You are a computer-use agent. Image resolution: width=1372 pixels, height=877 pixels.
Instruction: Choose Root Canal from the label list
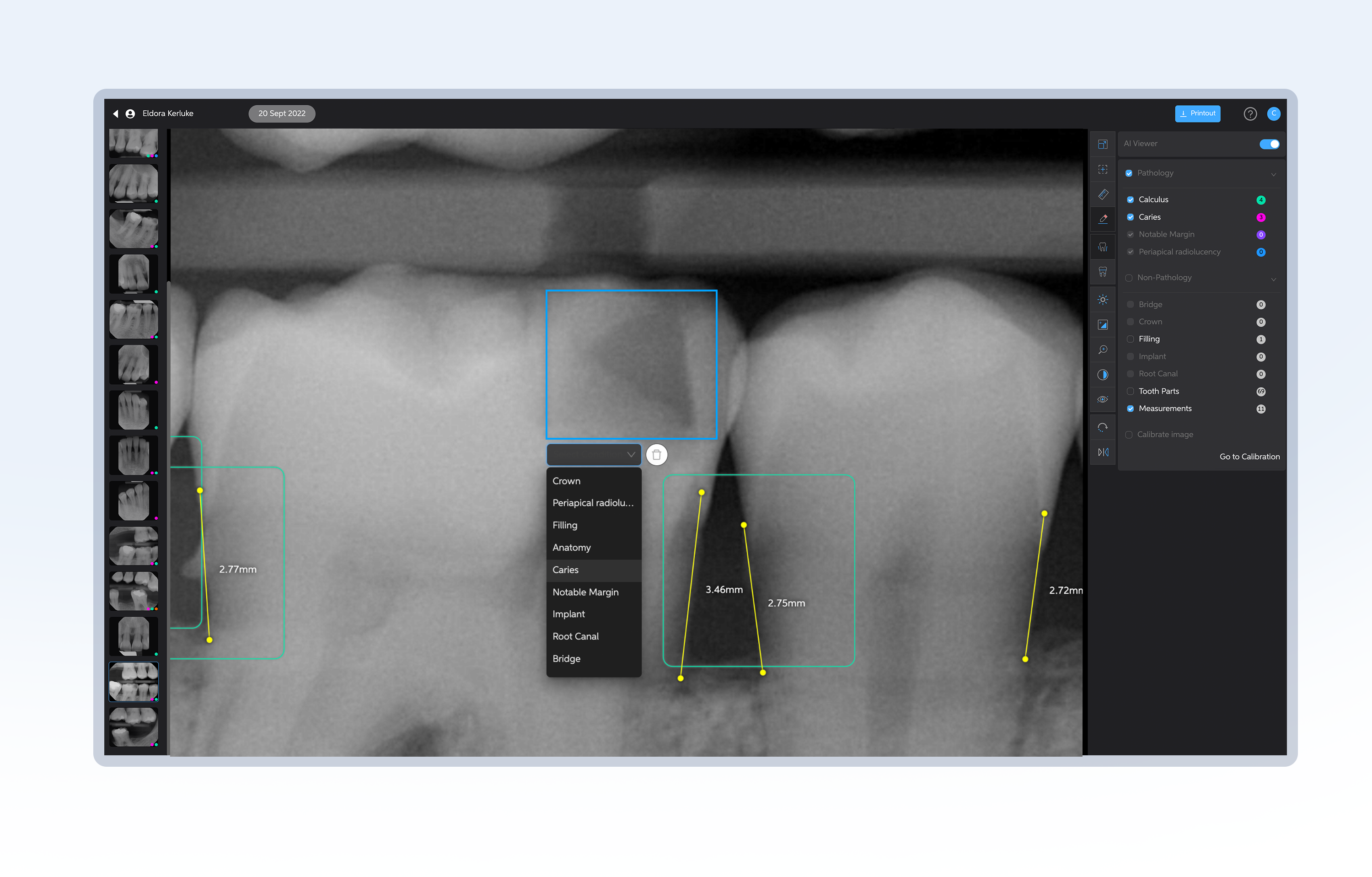click(x=575, y=636)
